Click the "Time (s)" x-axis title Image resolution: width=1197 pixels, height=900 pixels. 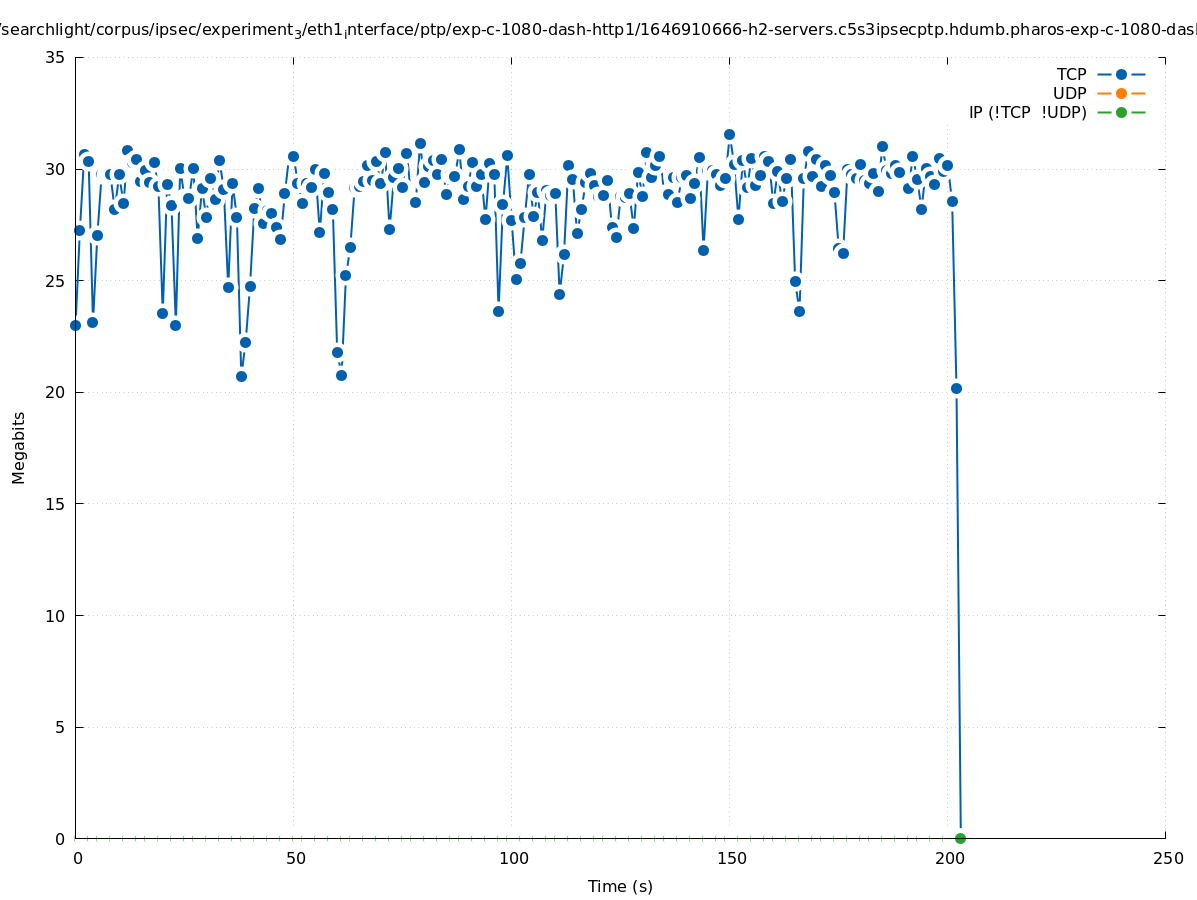click(620, 886)
